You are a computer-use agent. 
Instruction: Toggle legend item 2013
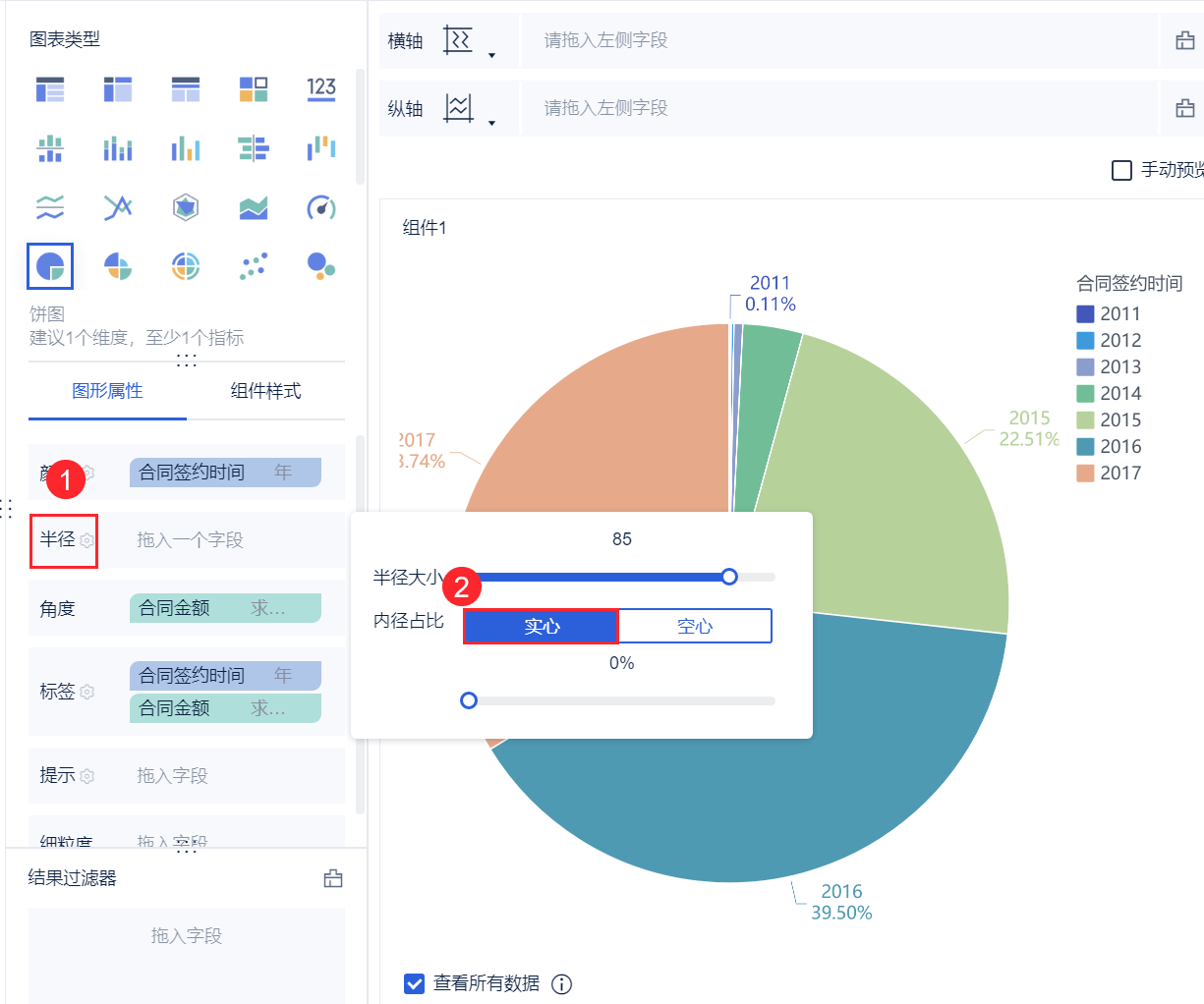point(1109,366)
